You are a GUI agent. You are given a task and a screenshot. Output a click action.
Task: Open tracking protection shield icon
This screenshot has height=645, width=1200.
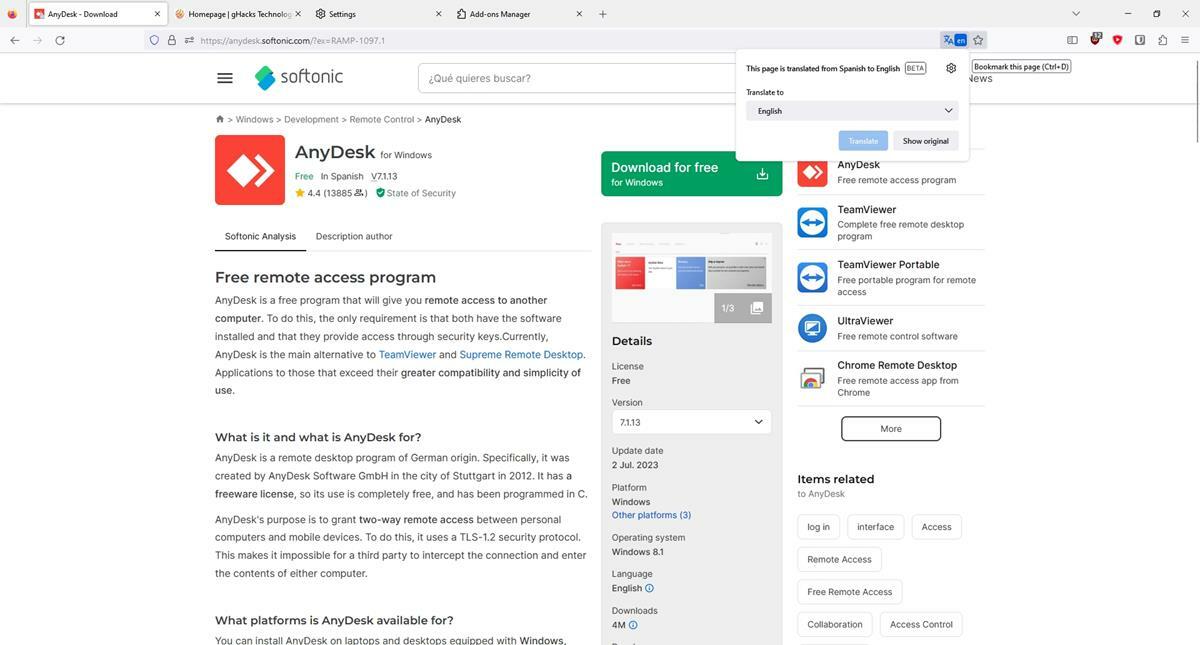click(x=154, y=40)
